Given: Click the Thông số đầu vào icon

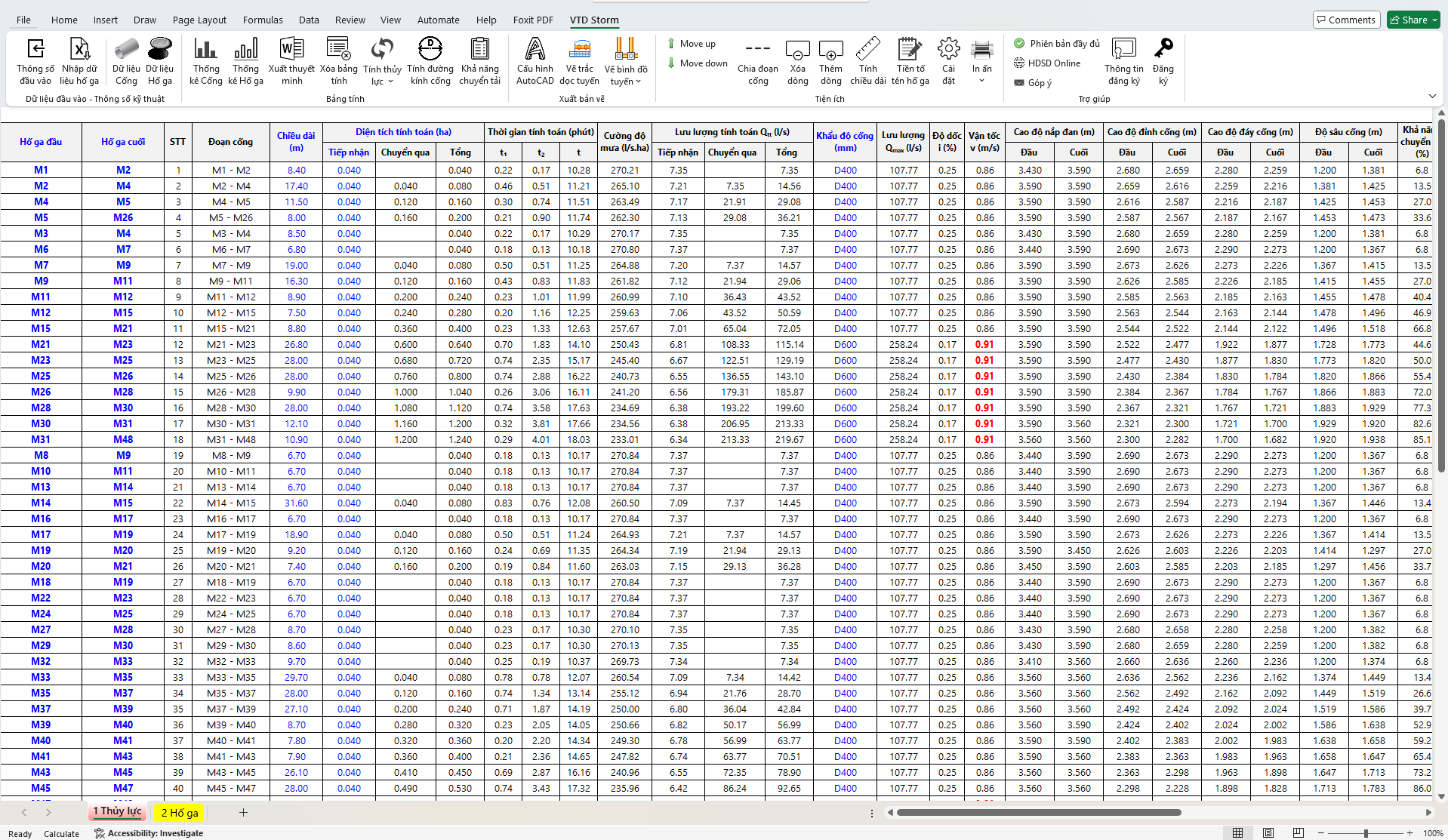Looking at the screenshot, I should (x=35, y=50).
